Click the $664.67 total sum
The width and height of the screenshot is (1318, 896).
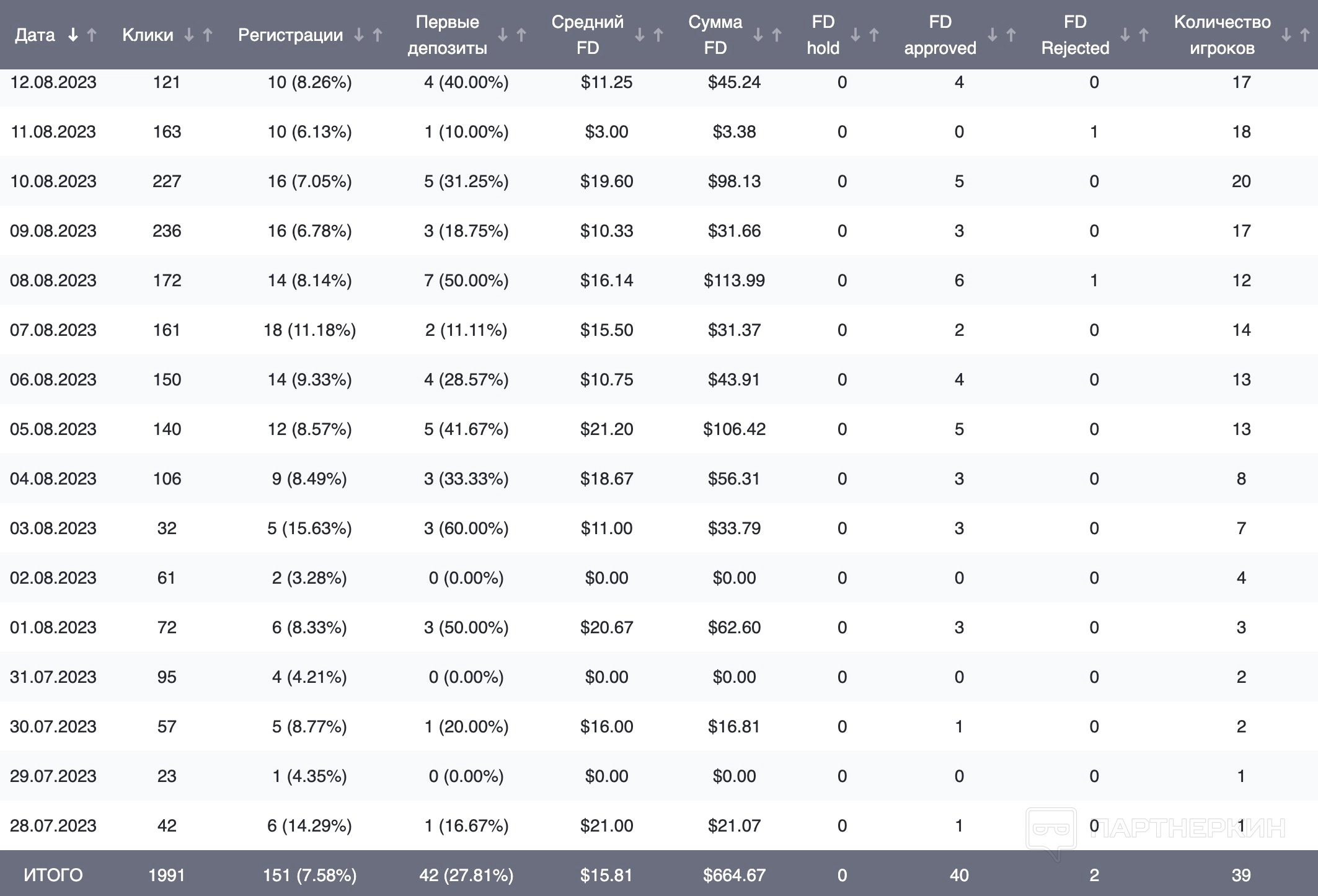(x=734, y=875)
